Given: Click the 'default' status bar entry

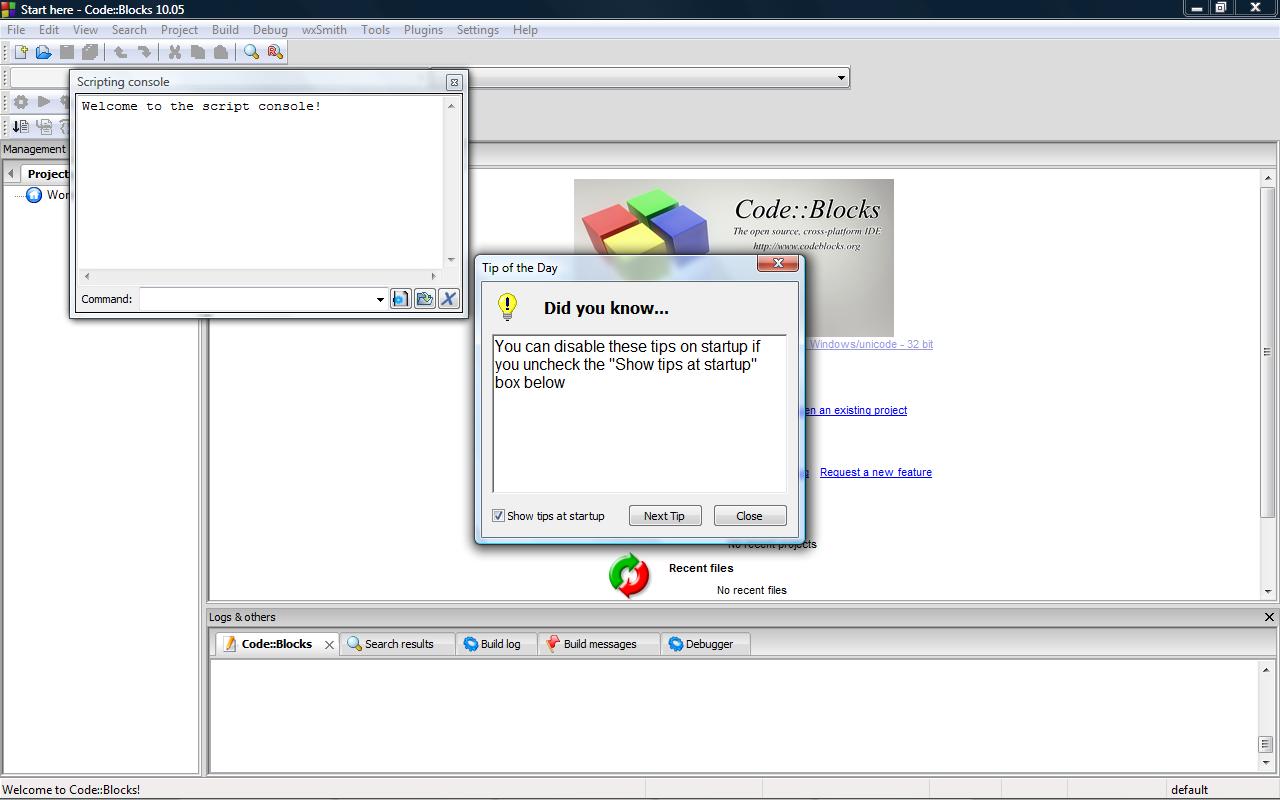Looking at the screenshot, I should coord(1190,790).
